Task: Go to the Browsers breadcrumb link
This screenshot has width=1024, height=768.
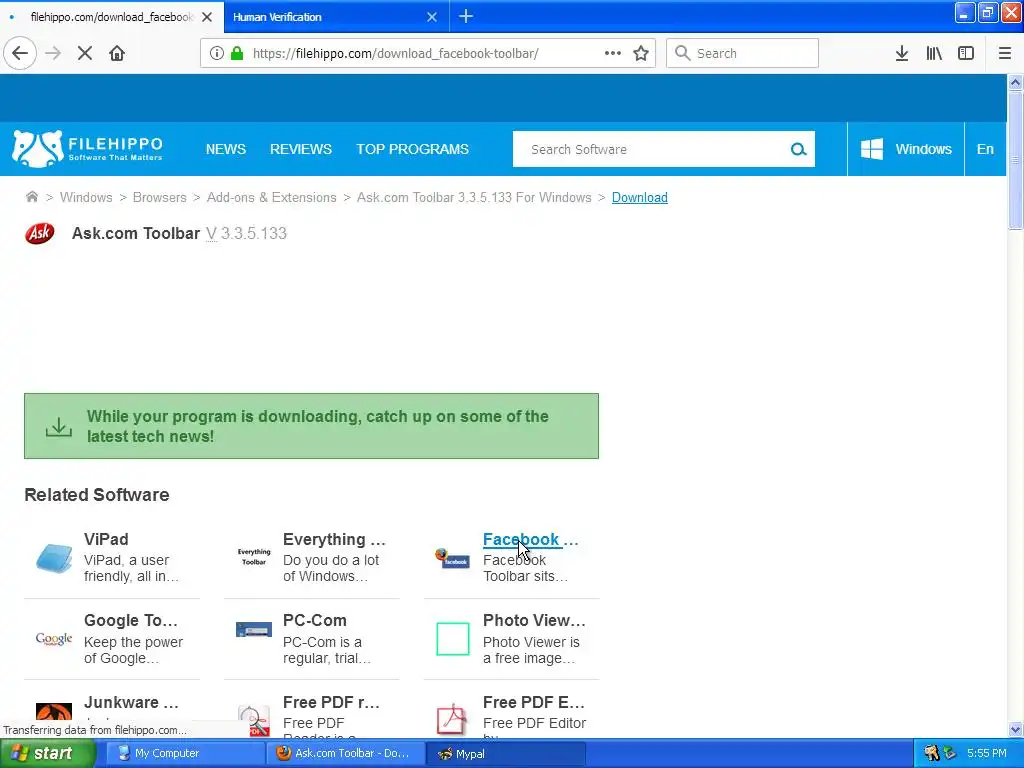Action: [159, 197]
